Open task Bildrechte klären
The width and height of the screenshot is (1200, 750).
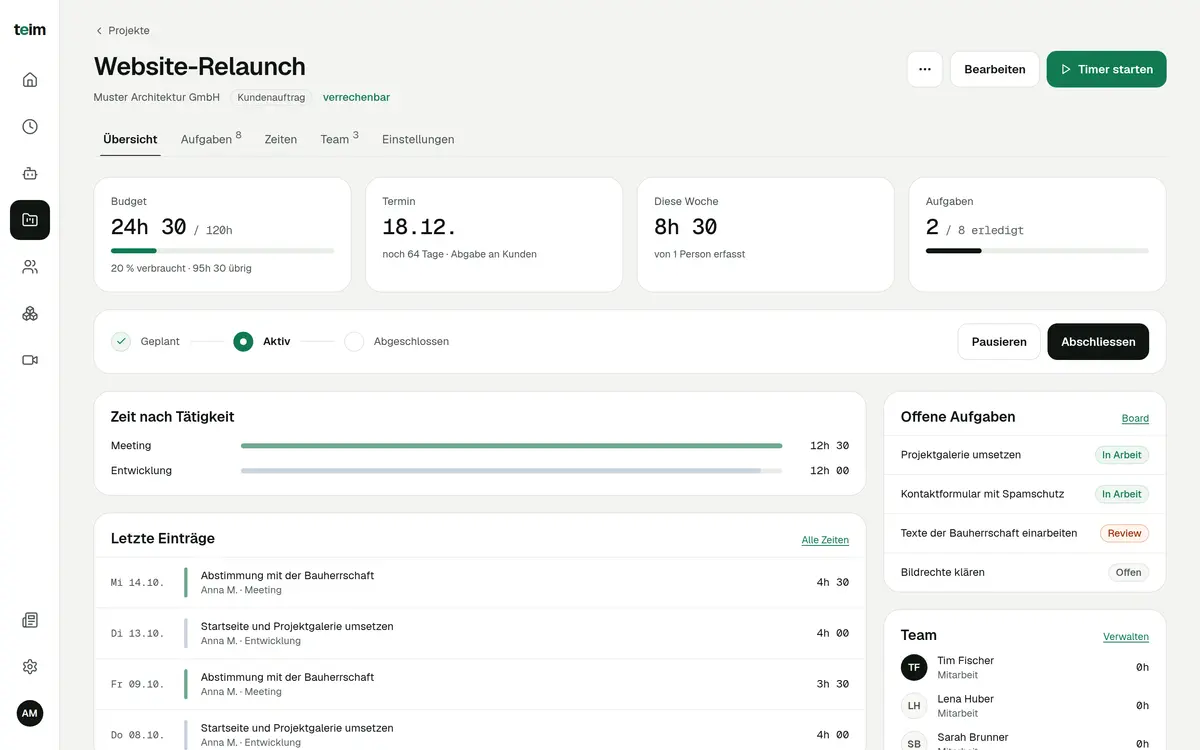point(1025,572)
